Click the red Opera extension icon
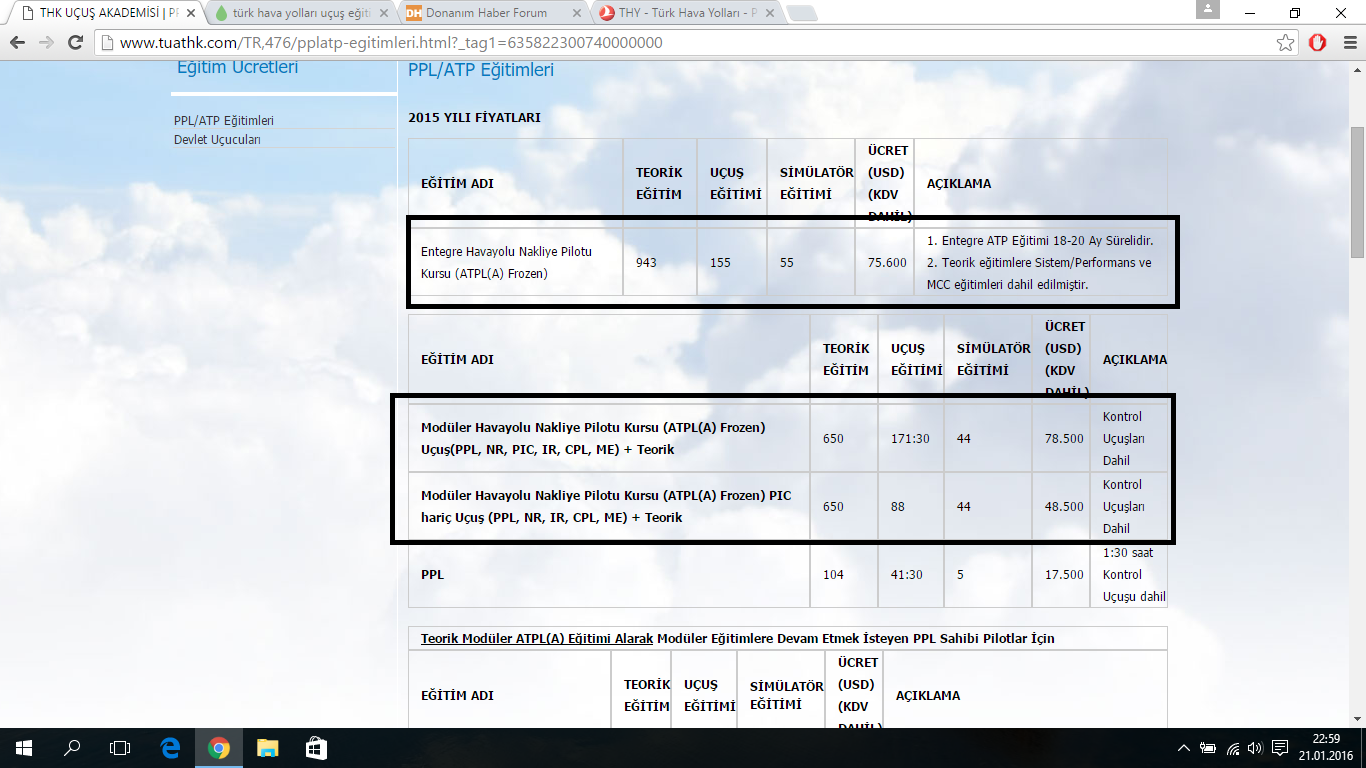The width and height of the screenshot is (1366, 768). [1317, 43]
